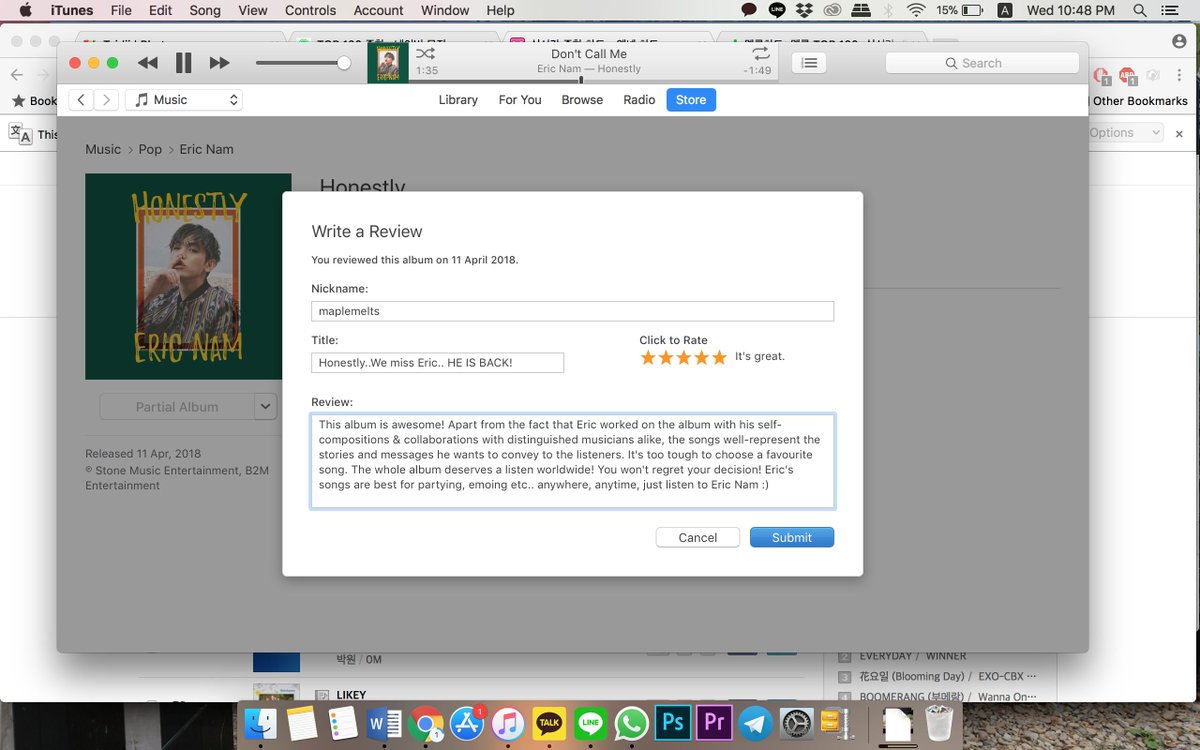Click the Adblock Plus extension in Chrome

tap(1127, 75)
